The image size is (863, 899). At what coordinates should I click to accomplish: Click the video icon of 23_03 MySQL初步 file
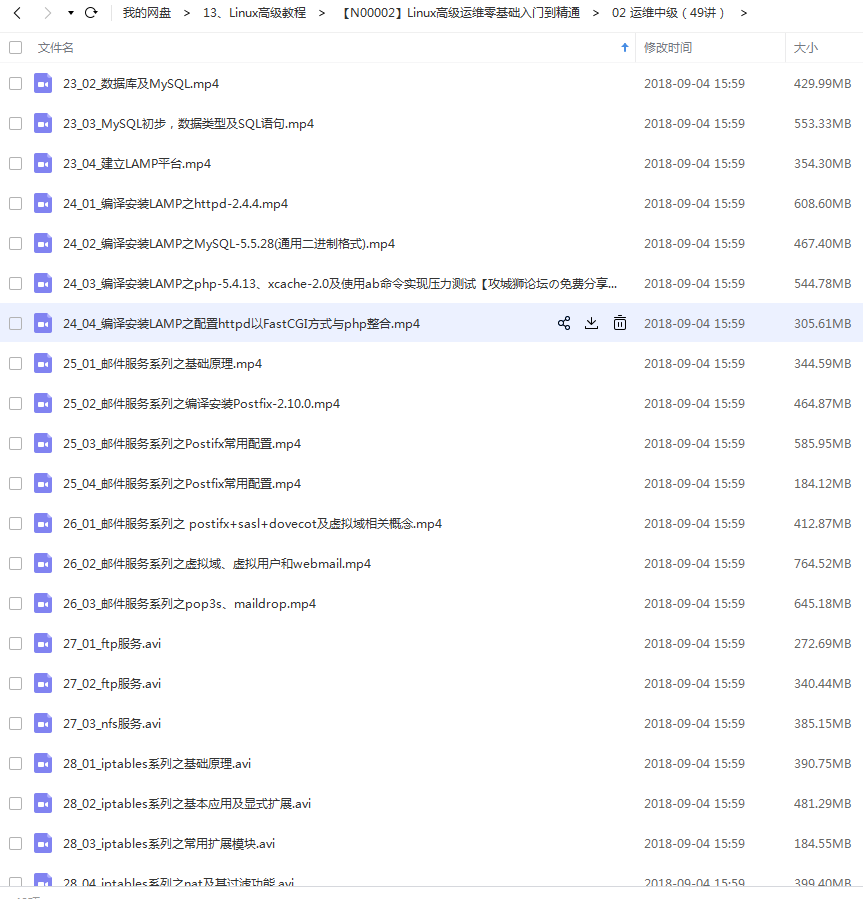[x=43, y=123]
